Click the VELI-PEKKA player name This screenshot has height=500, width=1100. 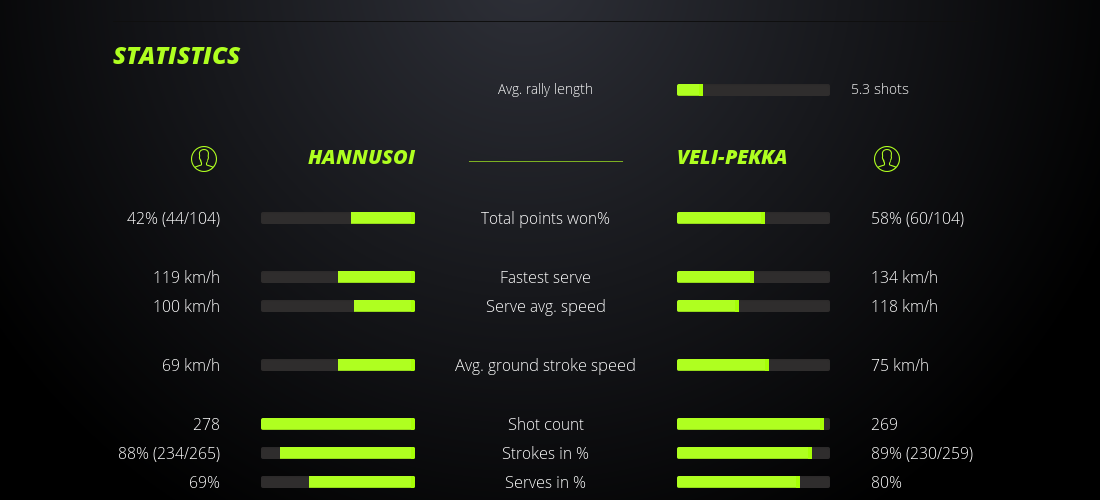click(x=732, y=158)
